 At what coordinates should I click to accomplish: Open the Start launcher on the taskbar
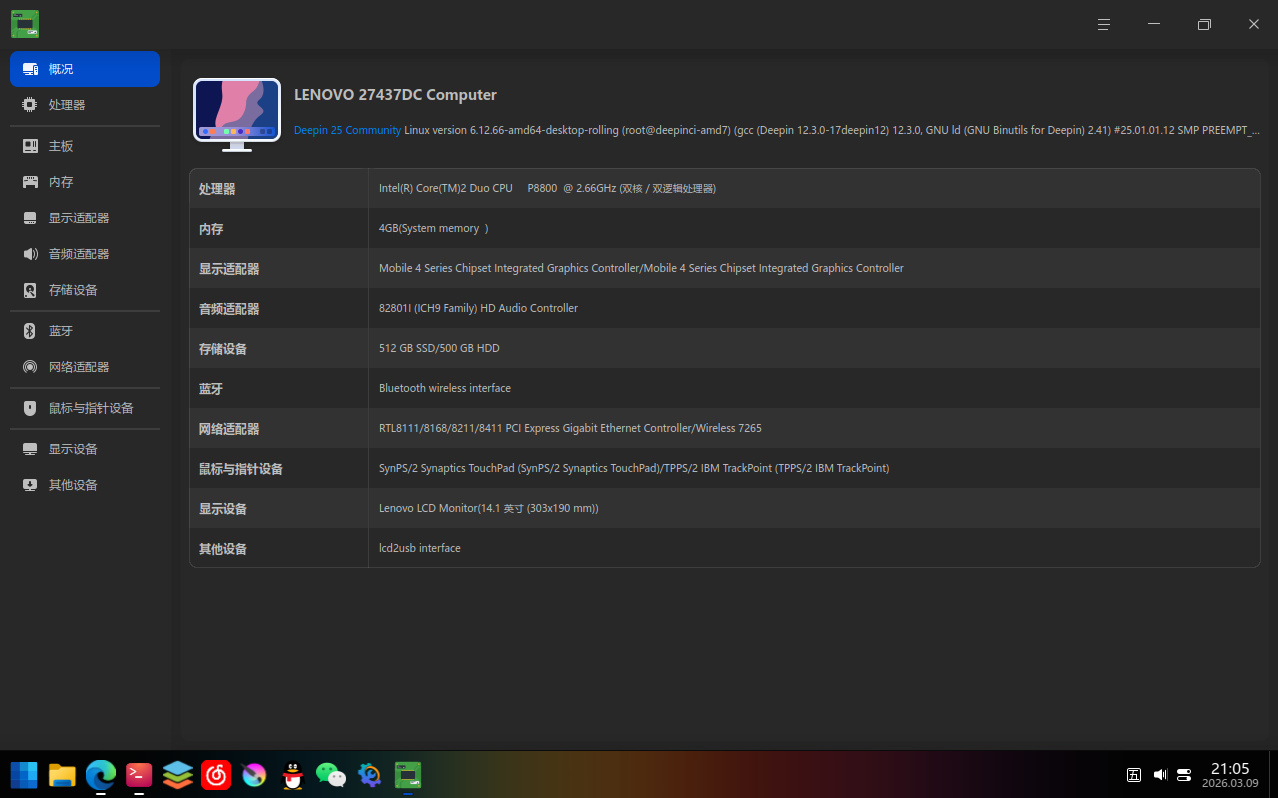click(24, 775)
